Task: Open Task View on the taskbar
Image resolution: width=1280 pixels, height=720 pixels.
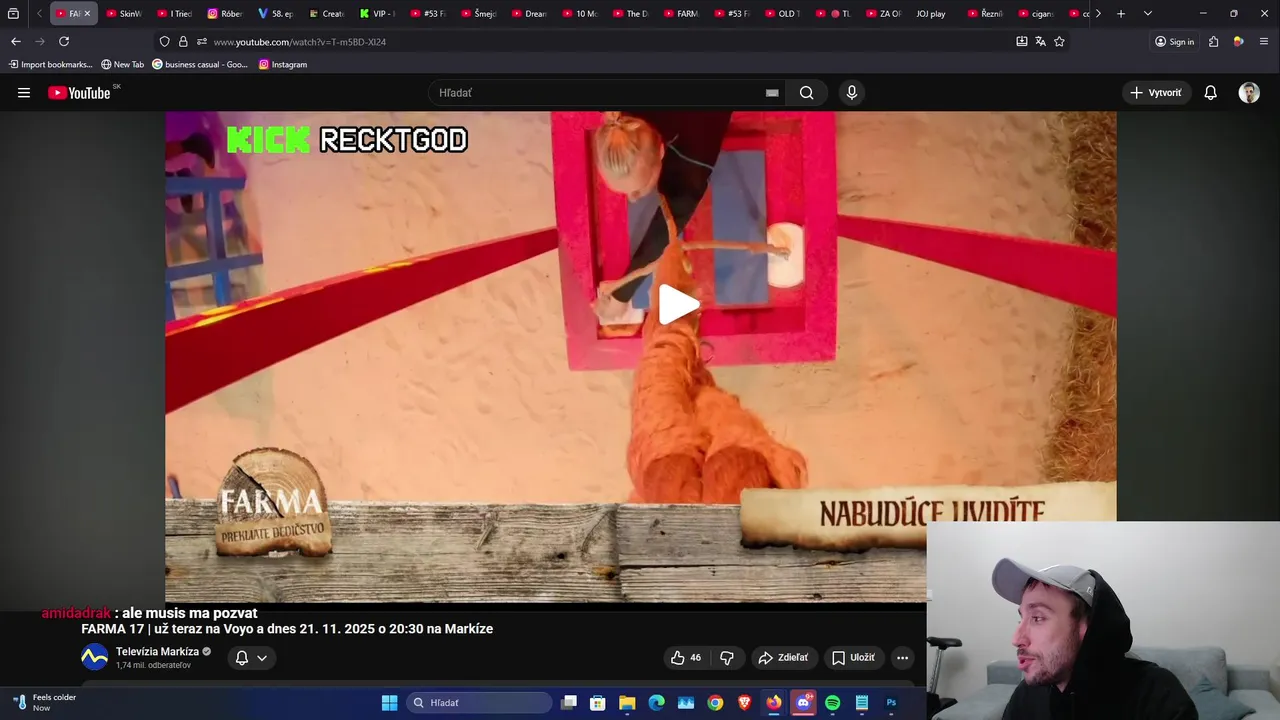Action: pyautogui.click(x=569, y=703)
